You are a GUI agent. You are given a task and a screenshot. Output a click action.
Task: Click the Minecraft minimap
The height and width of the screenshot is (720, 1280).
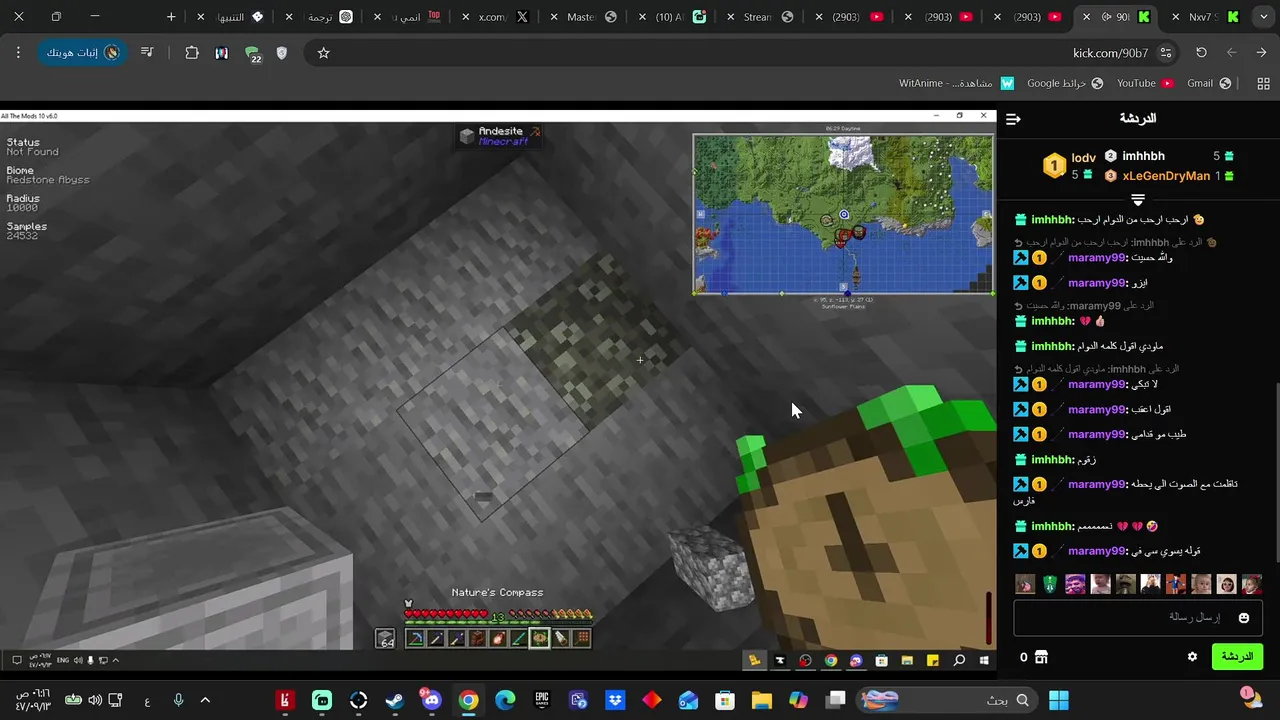point(844,213)
